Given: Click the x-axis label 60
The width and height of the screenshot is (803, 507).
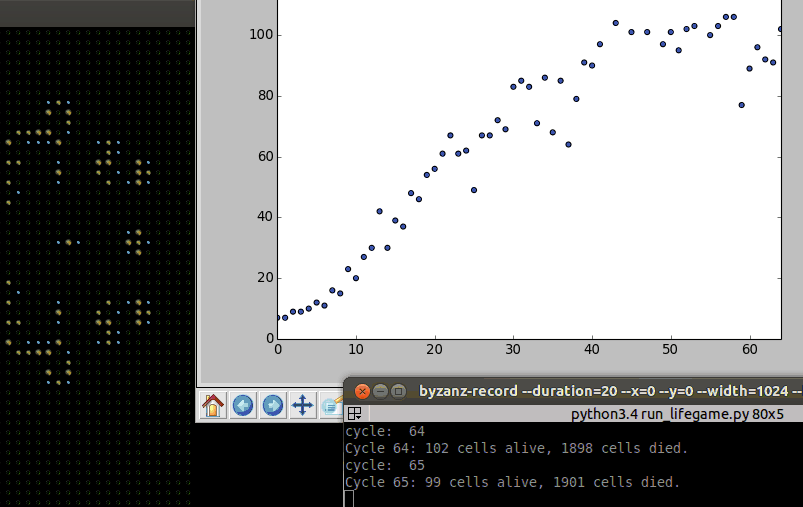Looking at the screenshot, I should tap(749, 349).
